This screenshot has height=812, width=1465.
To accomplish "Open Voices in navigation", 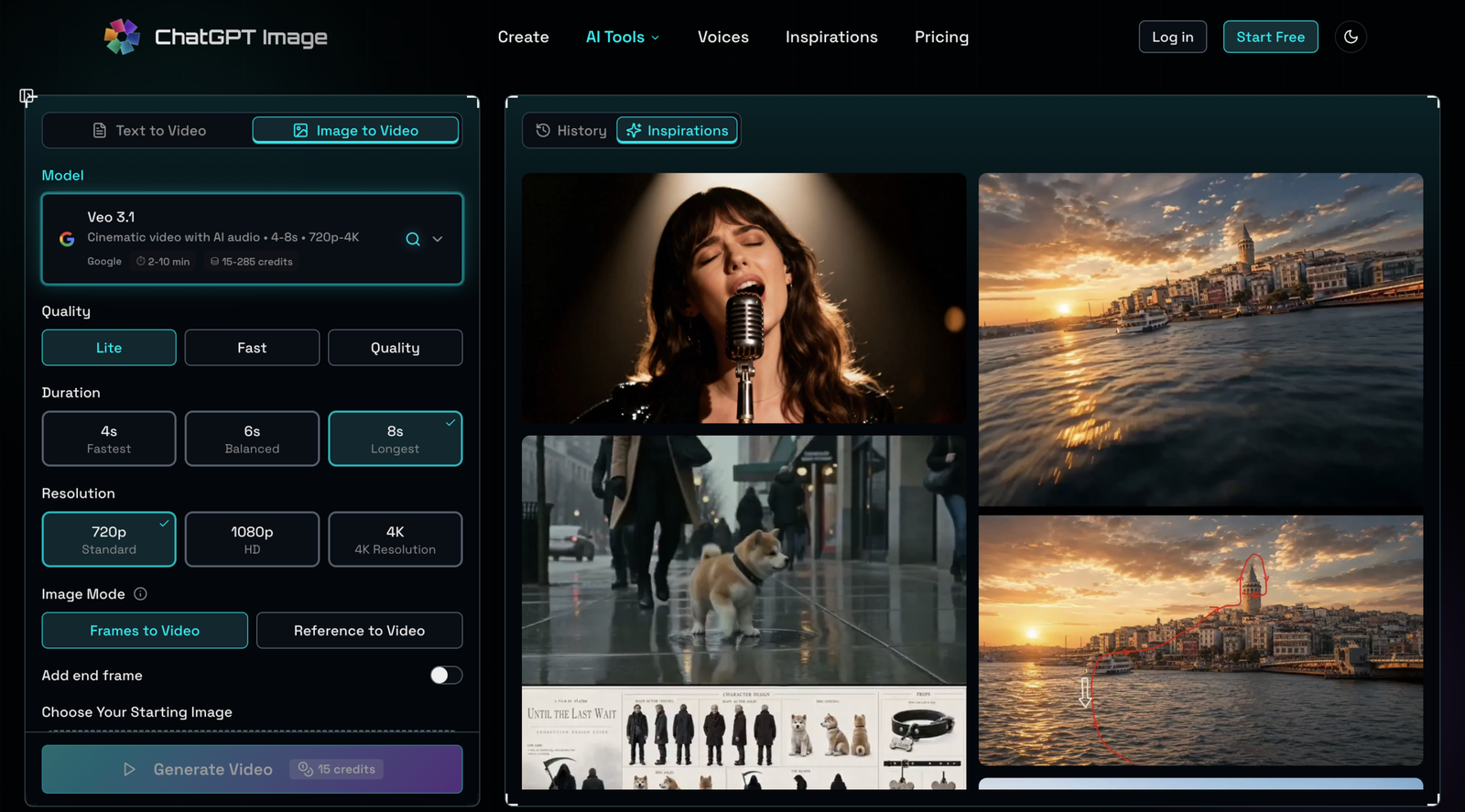I will coord(723,37).
